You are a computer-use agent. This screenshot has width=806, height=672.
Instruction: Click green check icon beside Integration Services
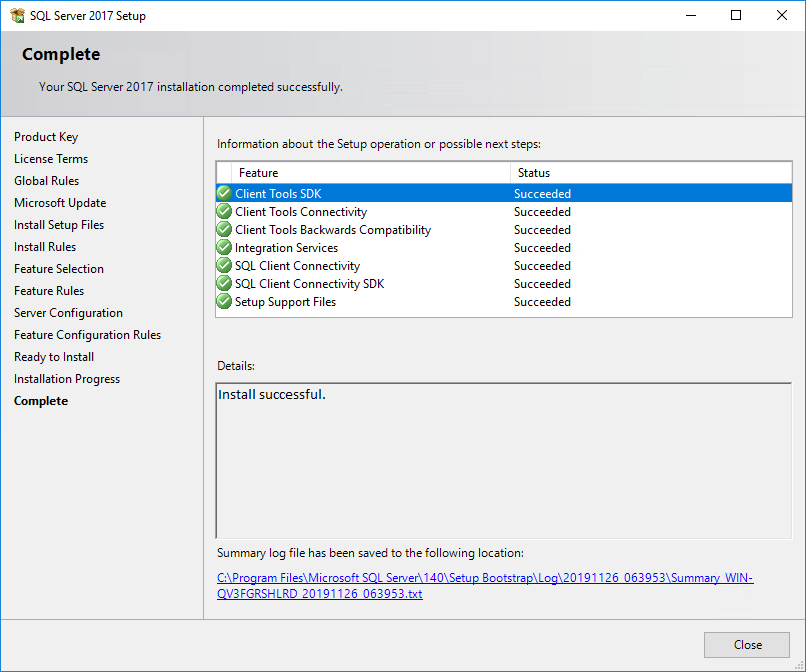click(x=224, y=247)
